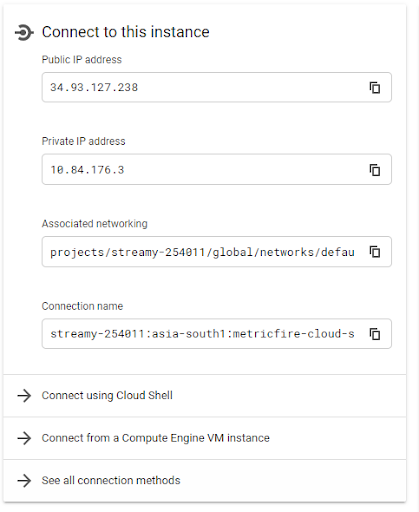Copy the associated networking path
This screenshot has height=512, width=419.
coord(375,252)
